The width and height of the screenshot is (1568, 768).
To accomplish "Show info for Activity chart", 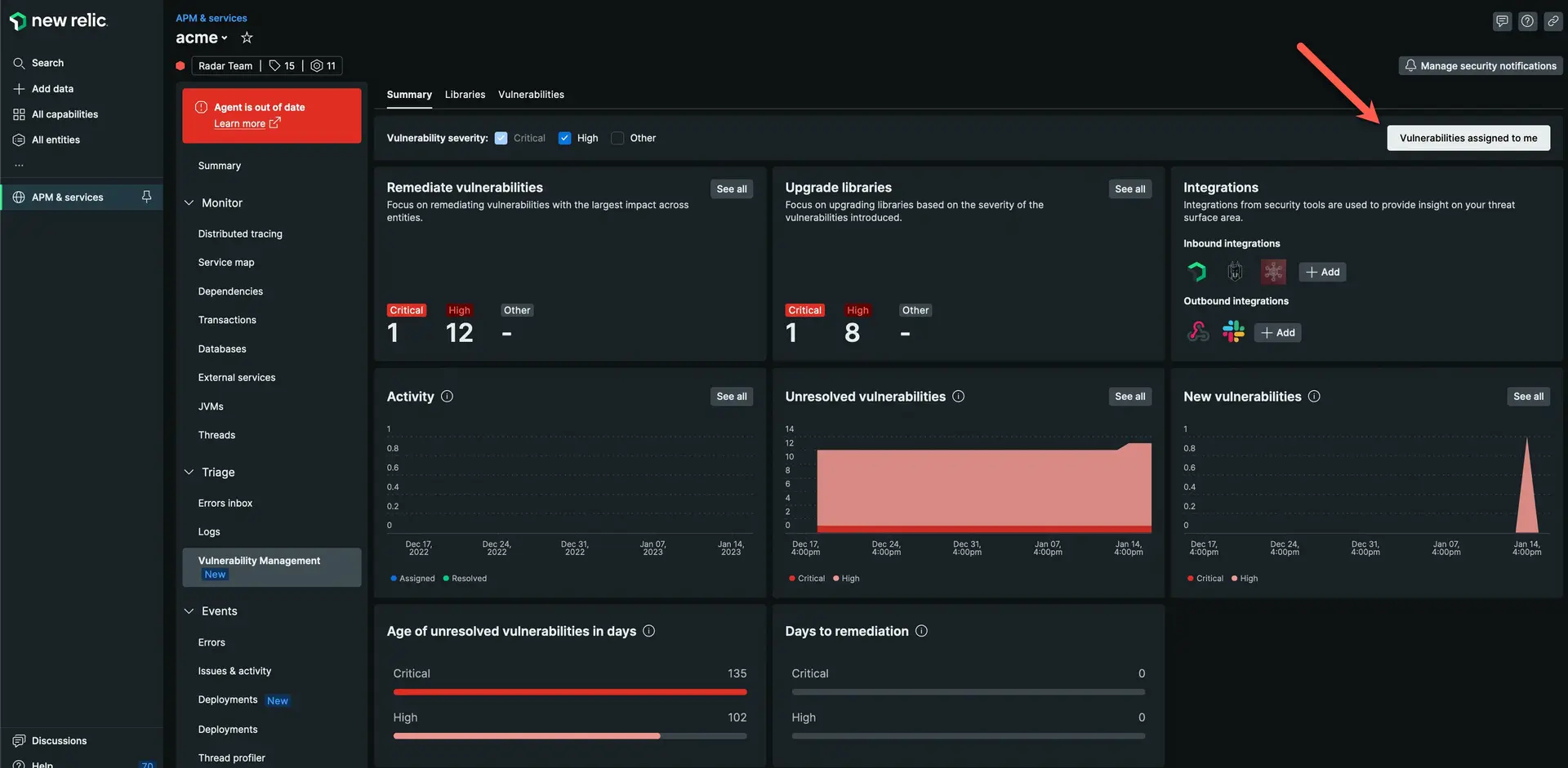I will coord(447,396).
